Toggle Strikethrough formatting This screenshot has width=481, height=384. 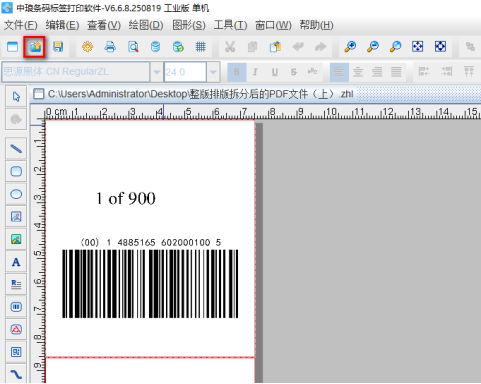pyautogui.click(x=294, y=72)
